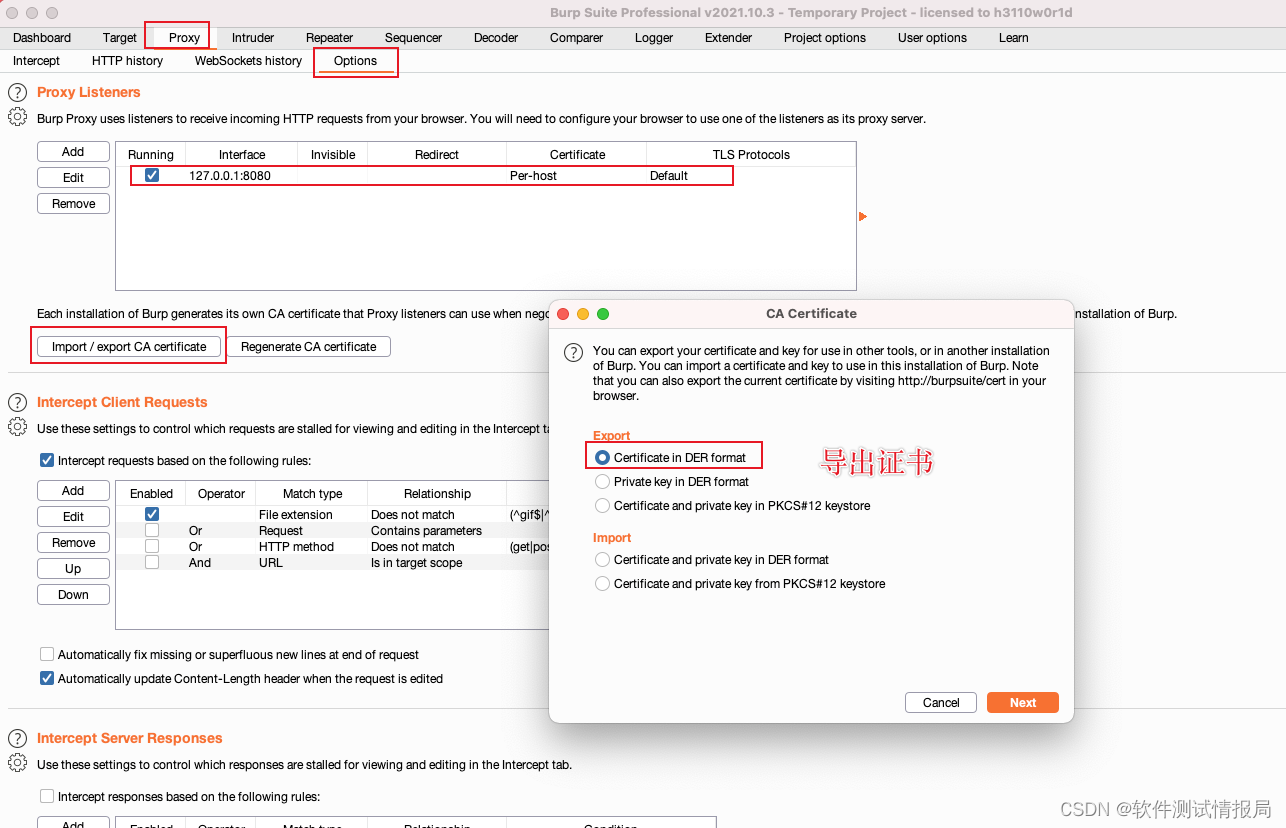Switch to the Target tab
The height and width of the screenshot is (828, 1286).
[x=119, y=37]
